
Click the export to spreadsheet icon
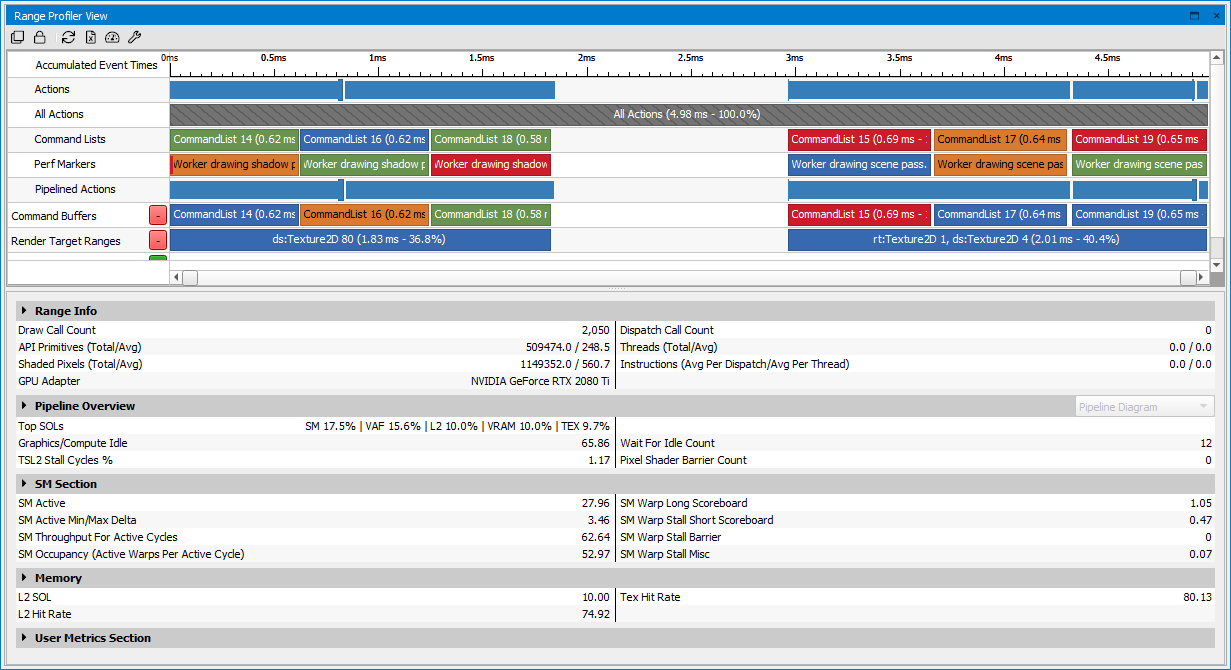(x=90, y=37)
